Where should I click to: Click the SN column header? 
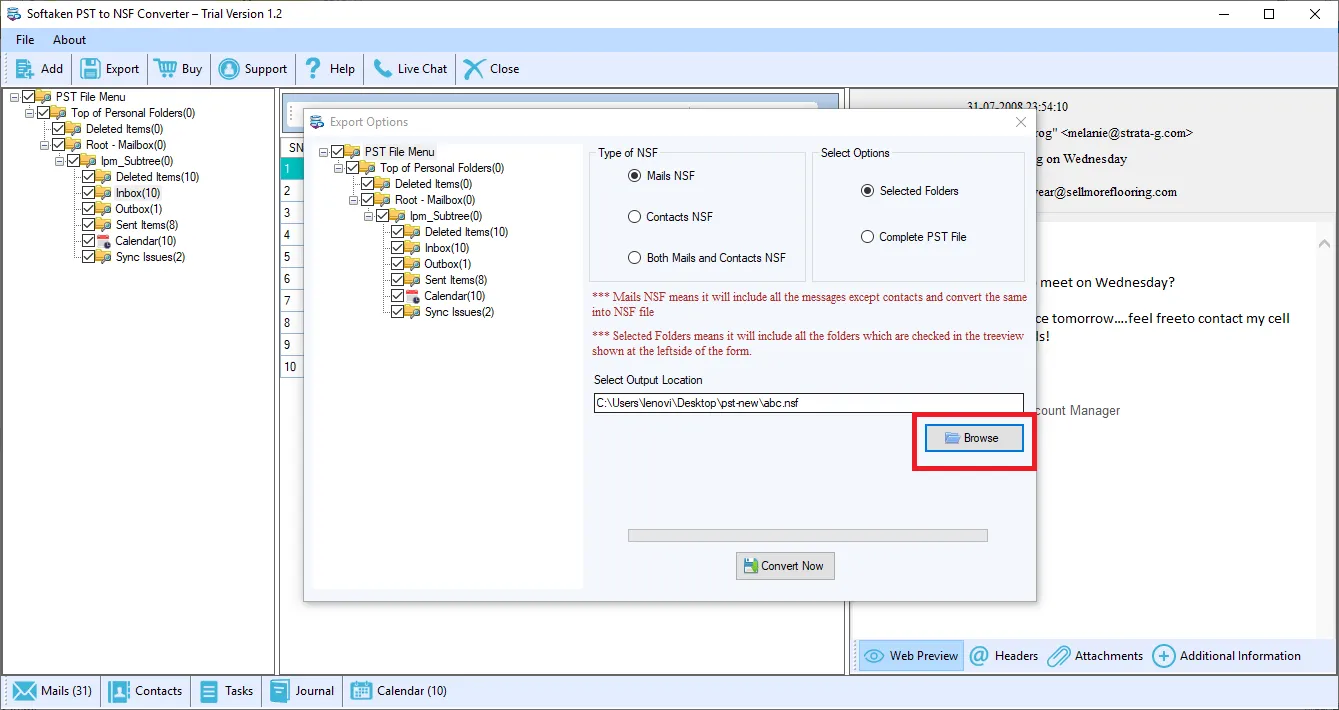click(x=292, y=147)
